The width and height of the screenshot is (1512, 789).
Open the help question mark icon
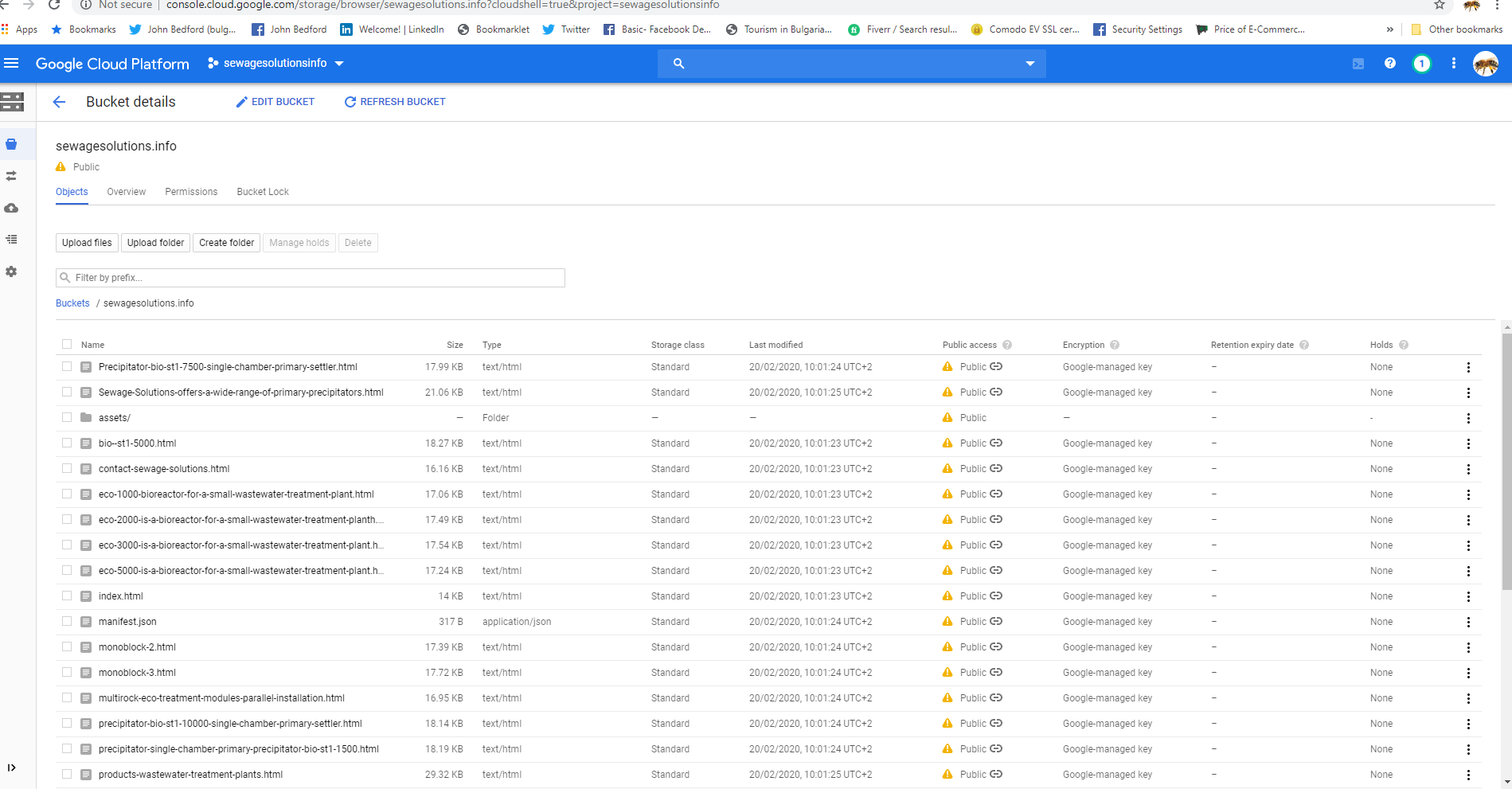1390,64
